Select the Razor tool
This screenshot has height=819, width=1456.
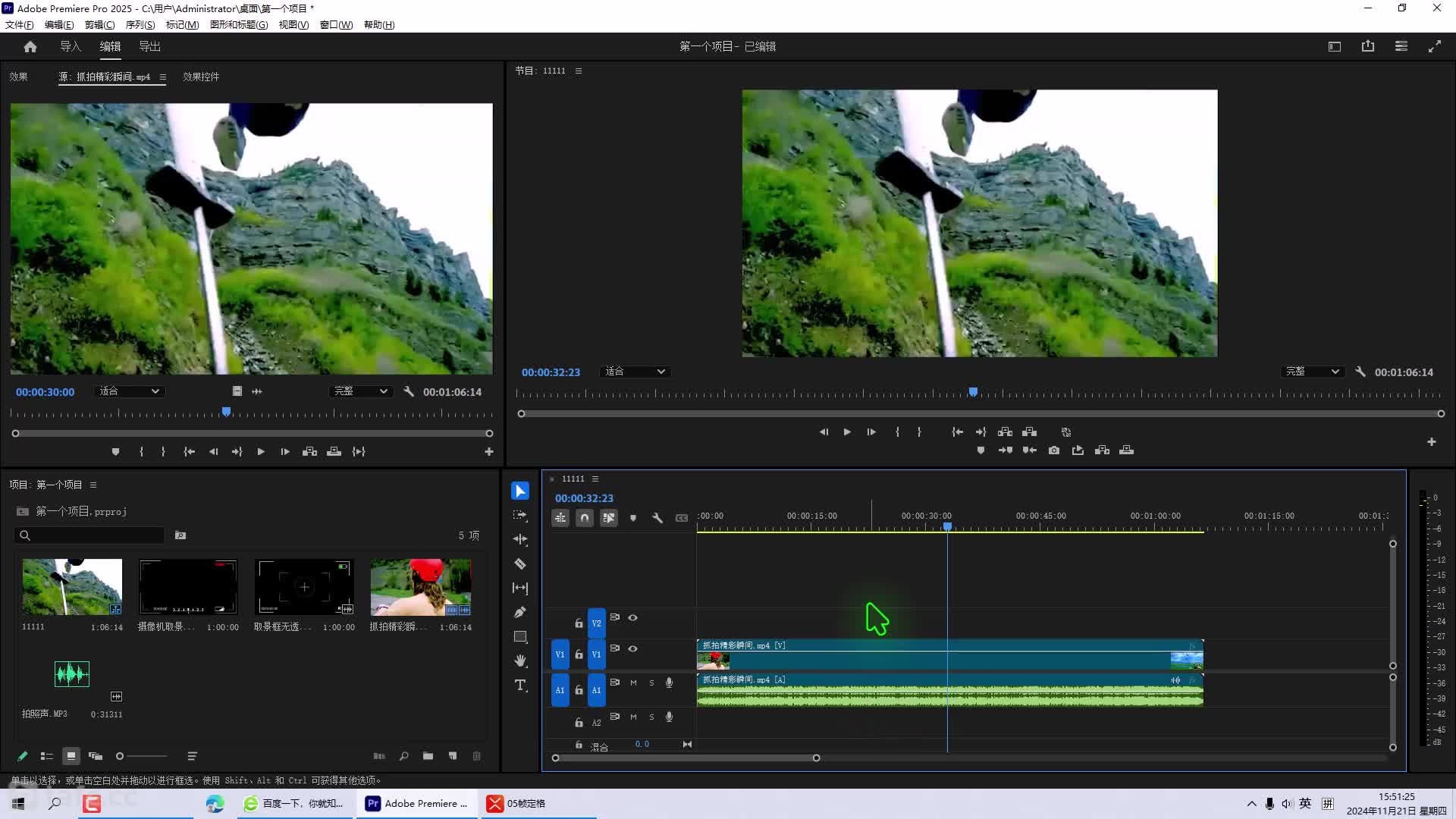coord(520,564)
